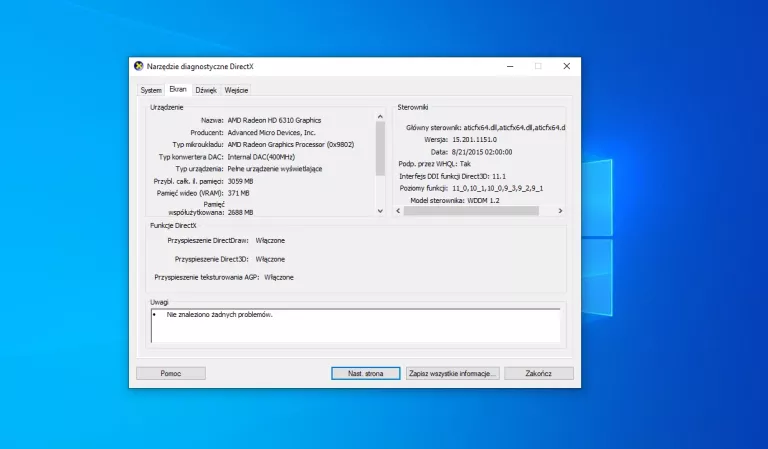Image resolution: width=768 pixels, height=449 pixels.
Task: Click 'Włączone' next to Przyspieszenie Direct3D
Action: pyautogui.click(x=270, y=259)
